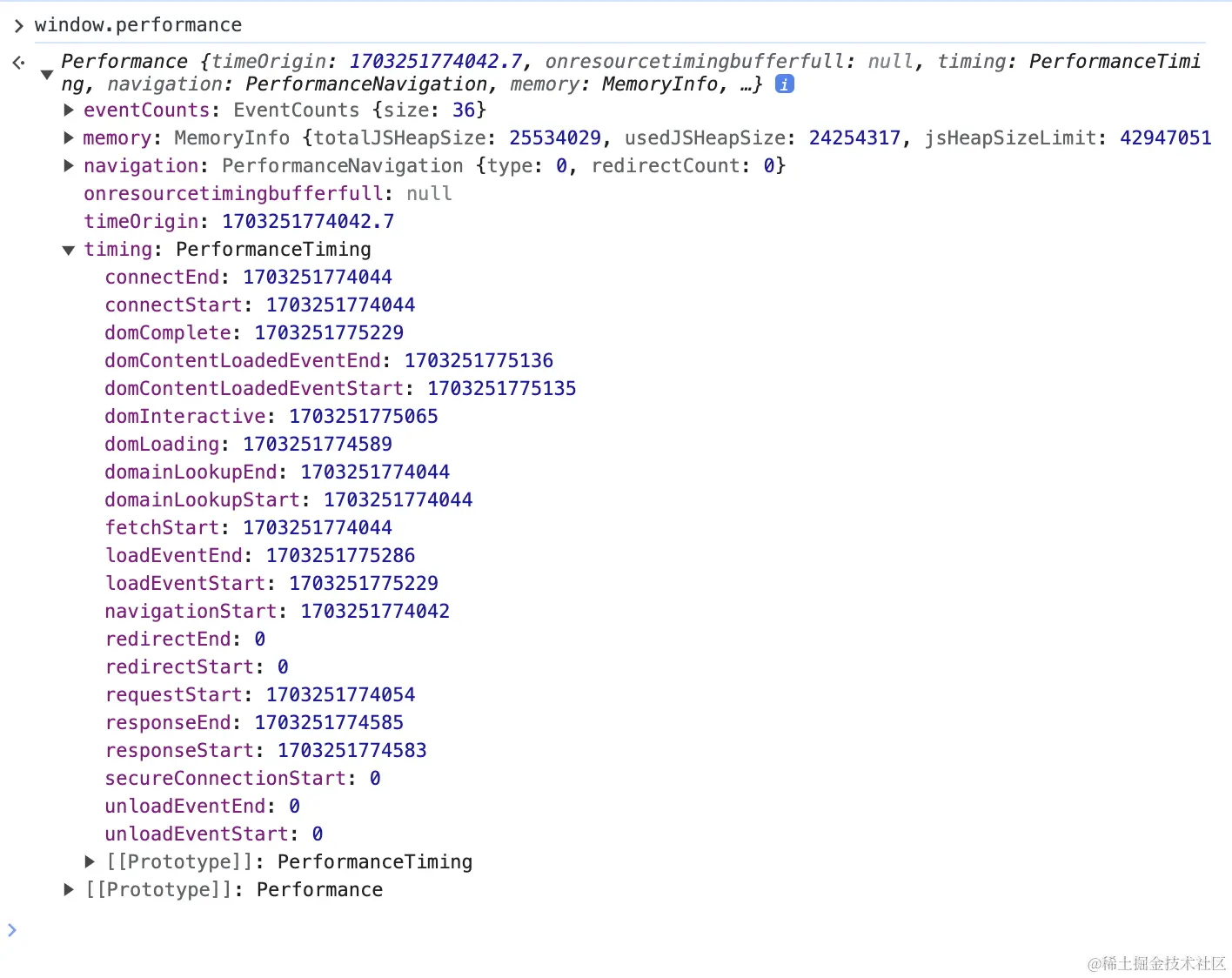Screen dimensions: 1232x978
Task: Select the domInteractive row
Action: [271, 416]
